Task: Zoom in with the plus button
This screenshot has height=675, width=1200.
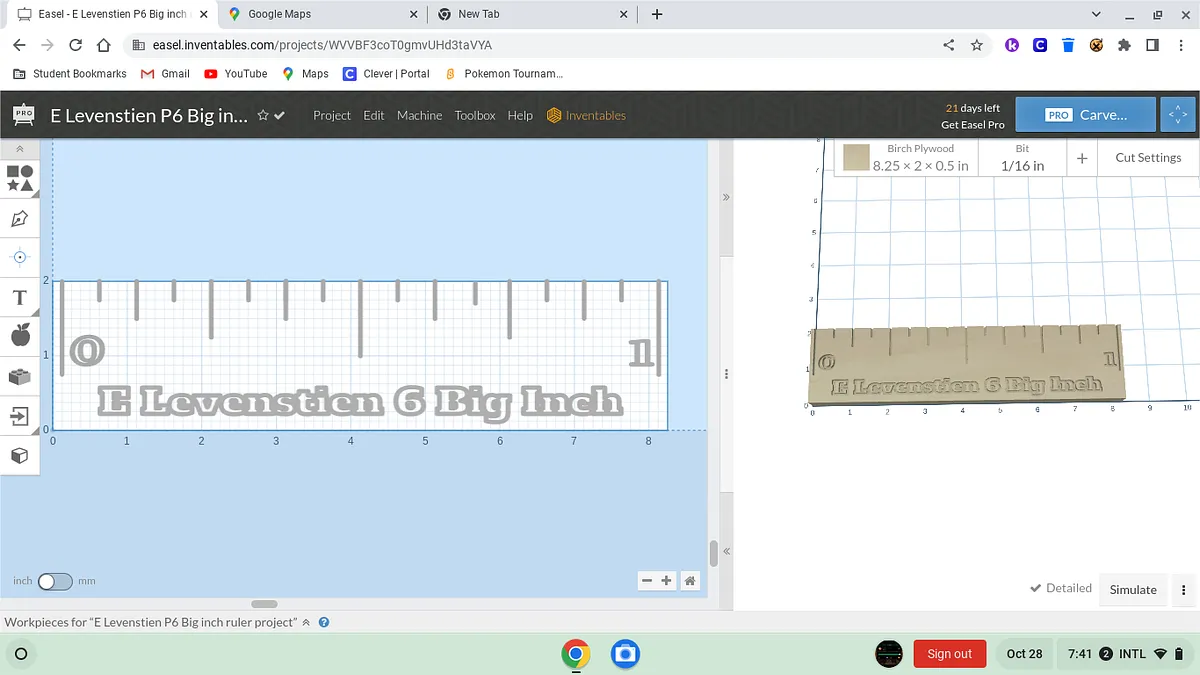Action: [x=667, y=581]
